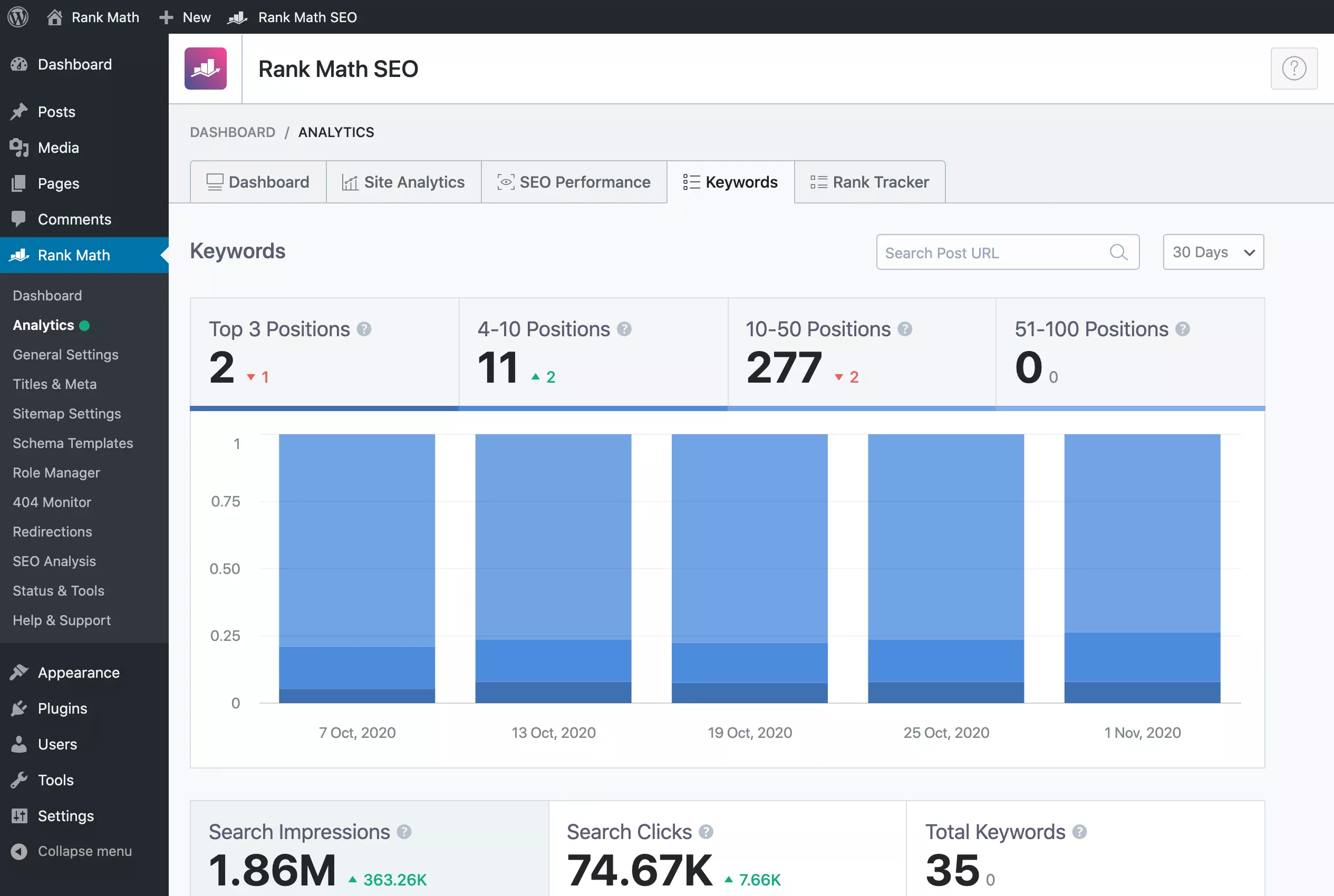Toggle the 10-50 Positions series
The height and width of the screenshot is (896, 1334).
862,352
